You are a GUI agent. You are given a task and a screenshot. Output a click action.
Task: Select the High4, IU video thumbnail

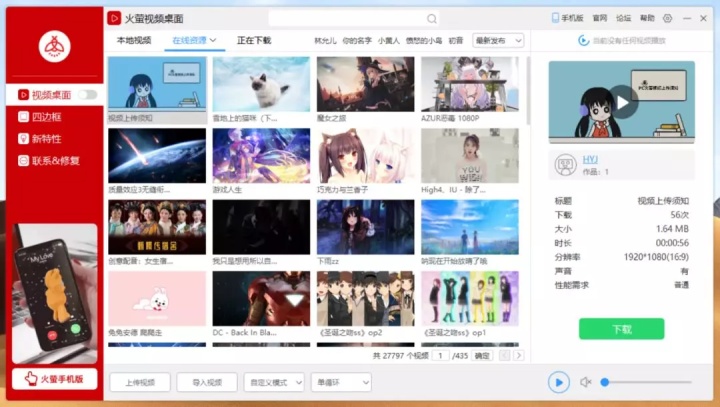pyautogui.click(x=470, y=156)
